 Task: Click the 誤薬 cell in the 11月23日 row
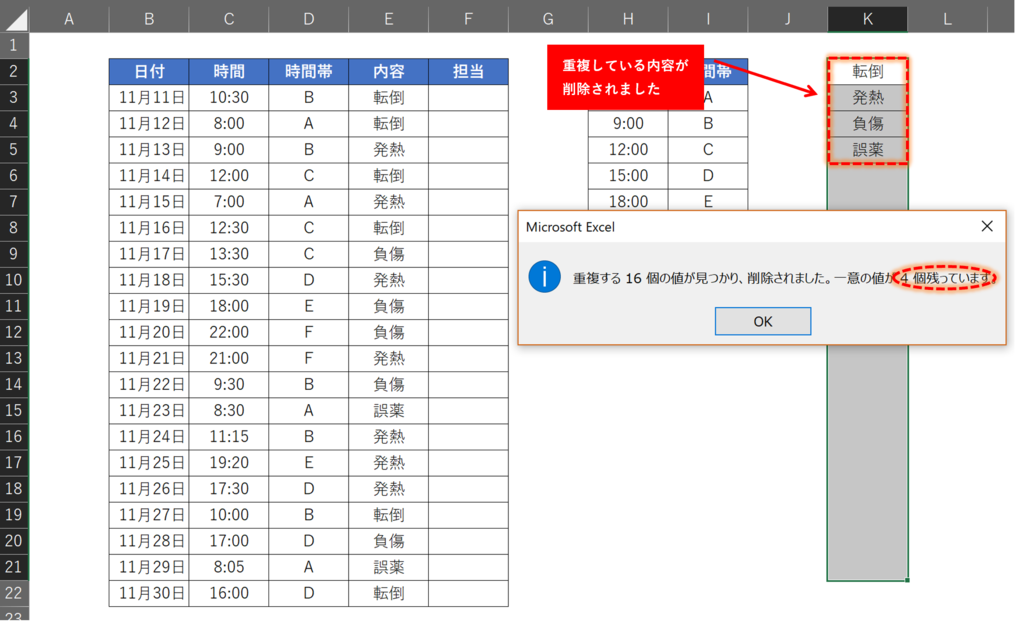pos(389,411)
